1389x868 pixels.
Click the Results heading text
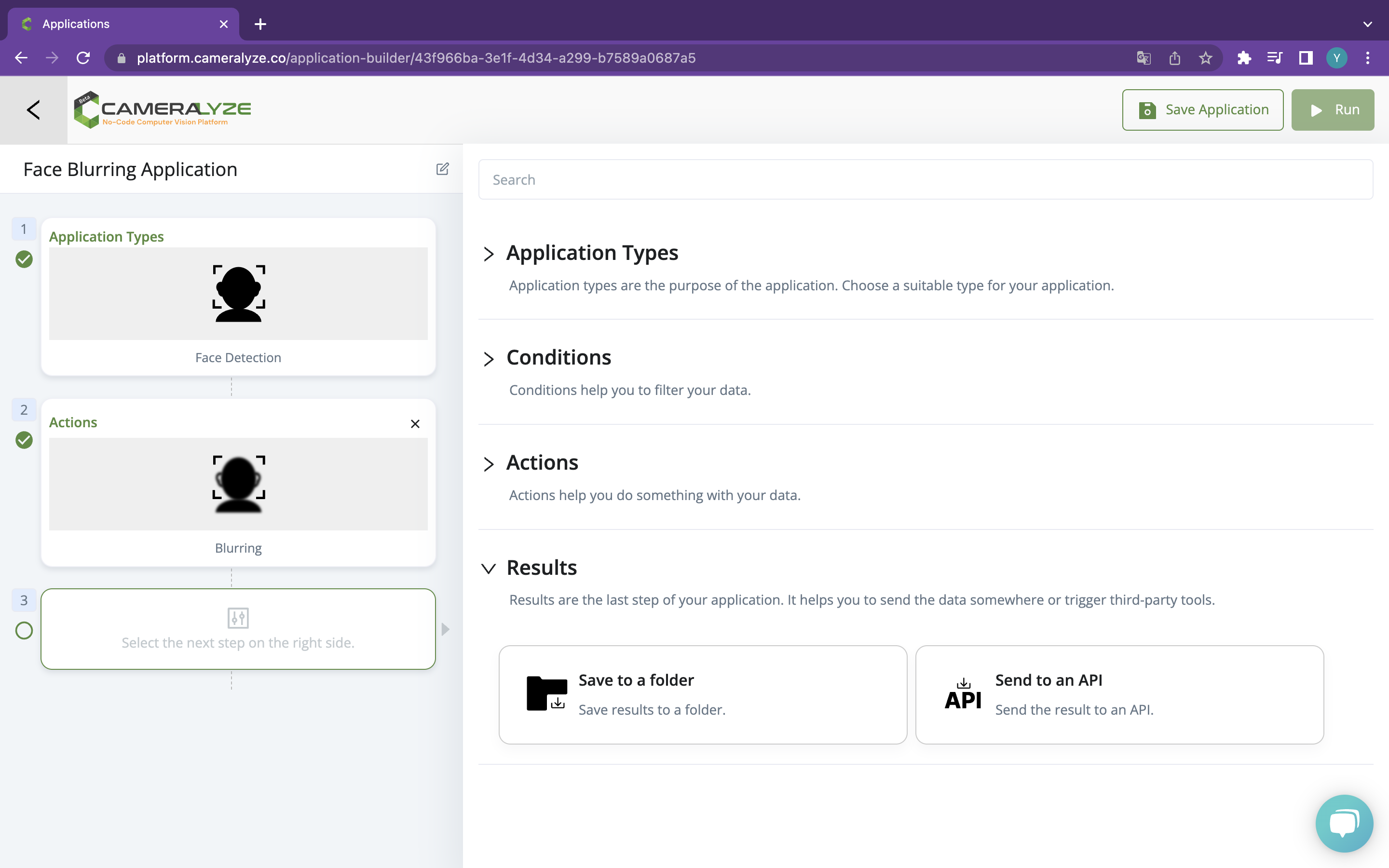tap(541, 567)
